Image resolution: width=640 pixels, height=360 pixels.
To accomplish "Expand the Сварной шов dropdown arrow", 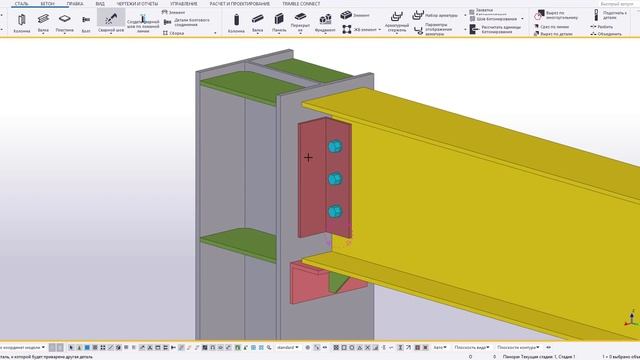I will click(111, 33).
